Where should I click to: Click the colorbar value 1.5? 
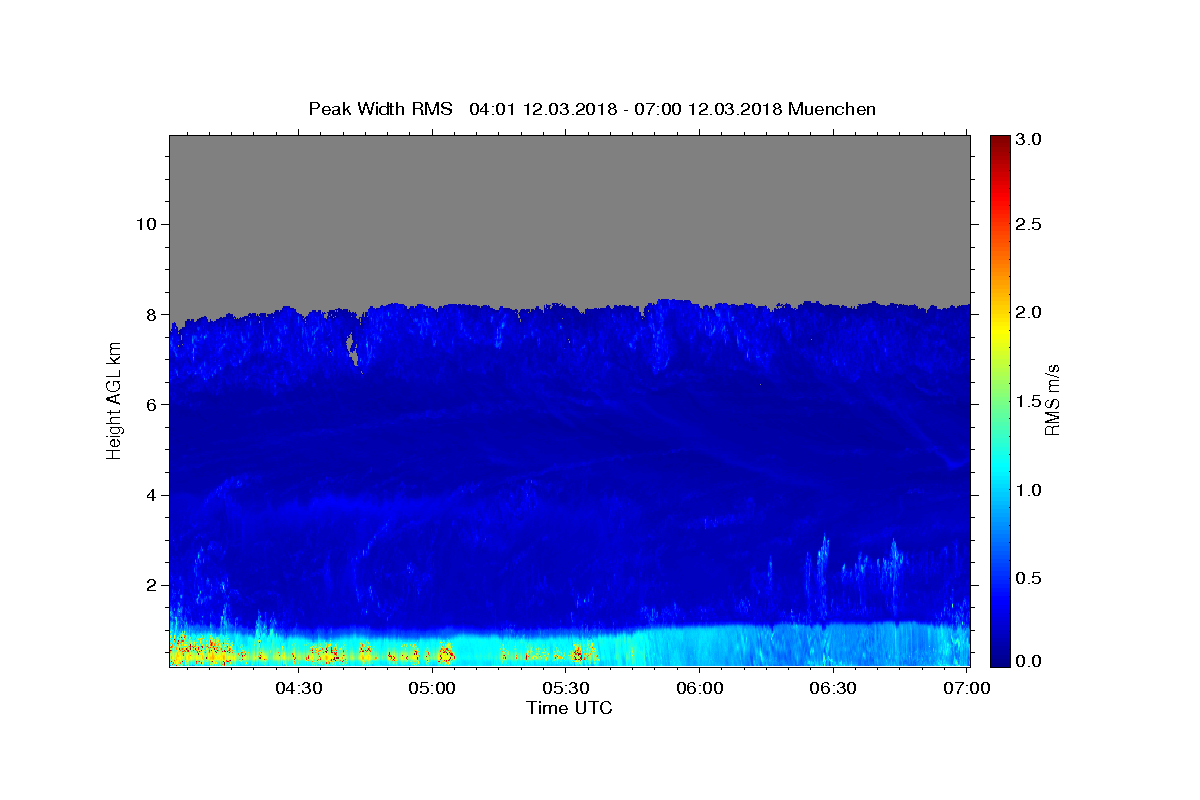click(x=1028, y=401)
